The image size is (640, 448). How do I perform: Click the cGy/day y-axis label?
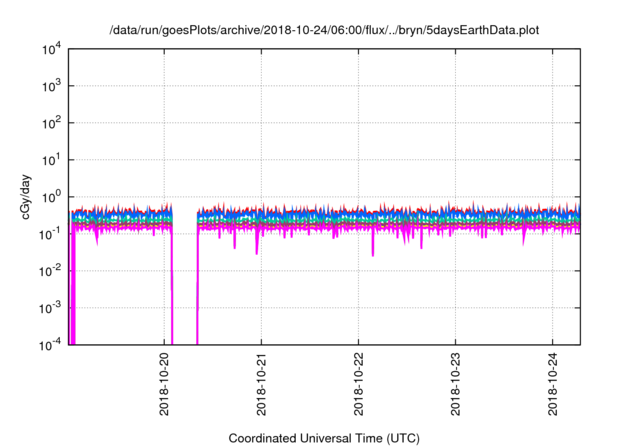point(26,197)
